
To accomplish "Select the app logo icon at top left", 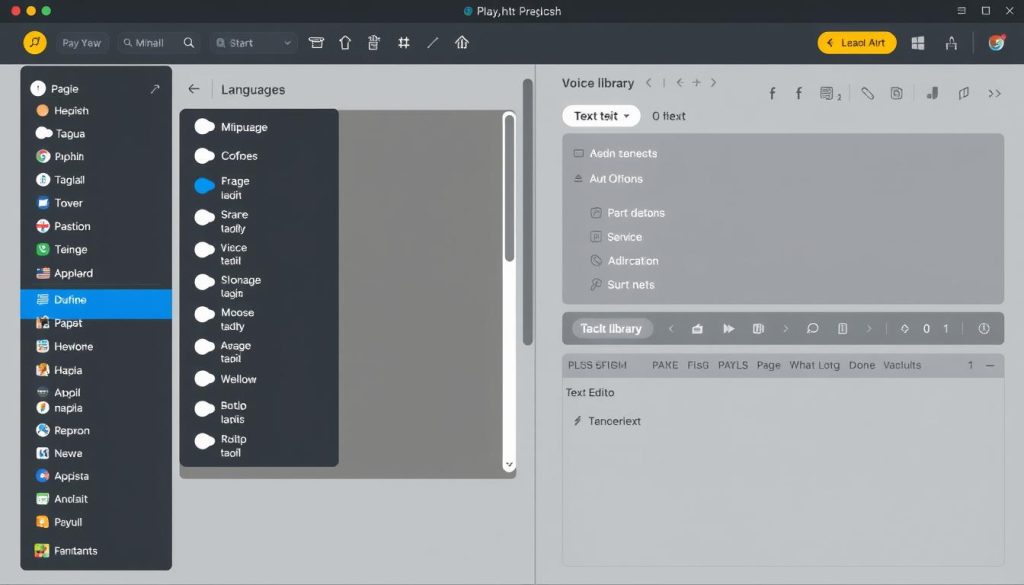I will pos(33,42).
